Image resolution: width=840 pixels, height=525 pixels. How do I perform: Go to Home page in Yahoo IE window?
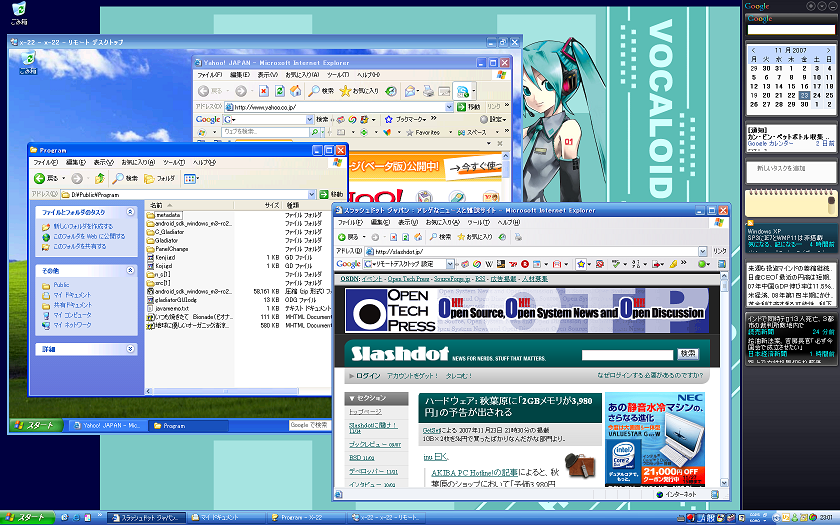coord(295,91)
